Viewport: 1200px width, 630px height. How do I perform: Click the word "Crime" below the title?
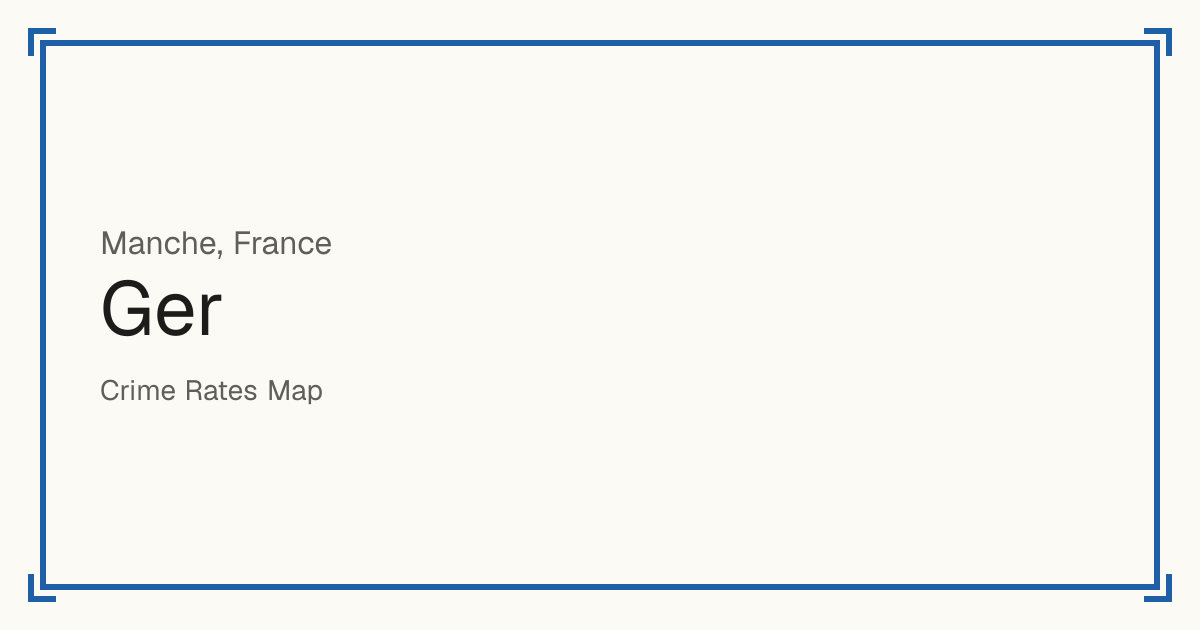coord(138,390)
